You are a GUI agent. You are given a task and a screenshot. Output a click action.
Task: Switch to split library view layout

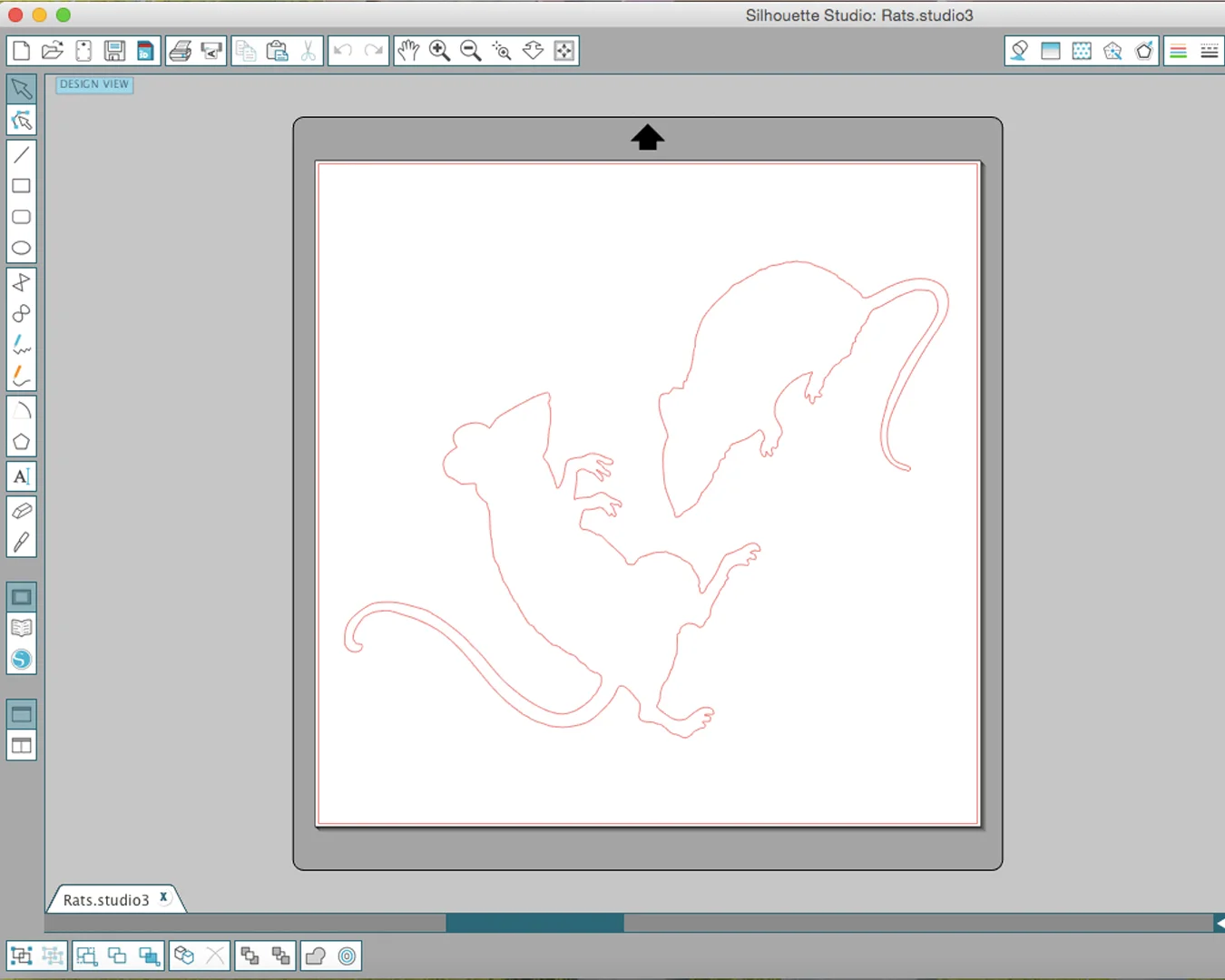coord(22,746)
